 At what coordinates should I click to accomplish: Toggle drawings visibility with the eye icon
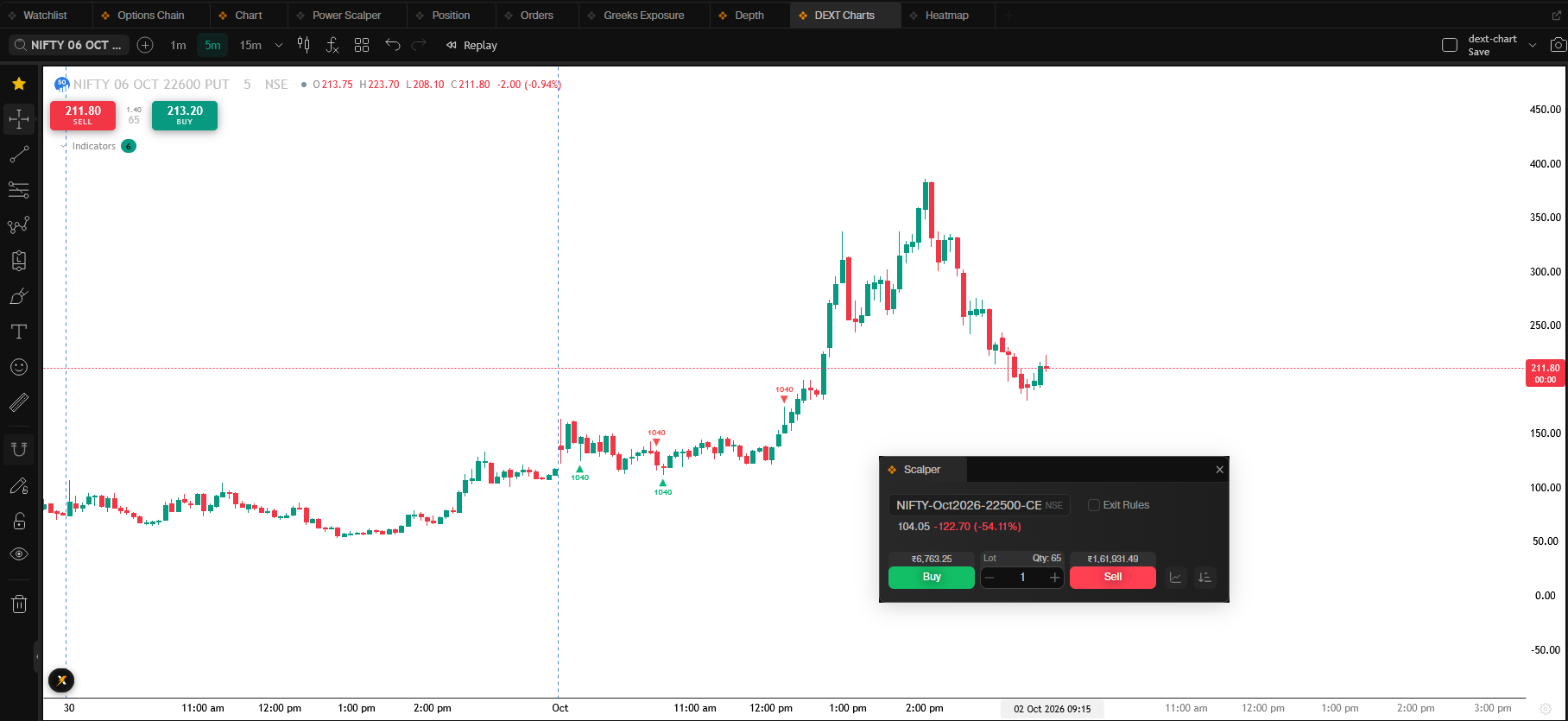[x=19, y=554]
